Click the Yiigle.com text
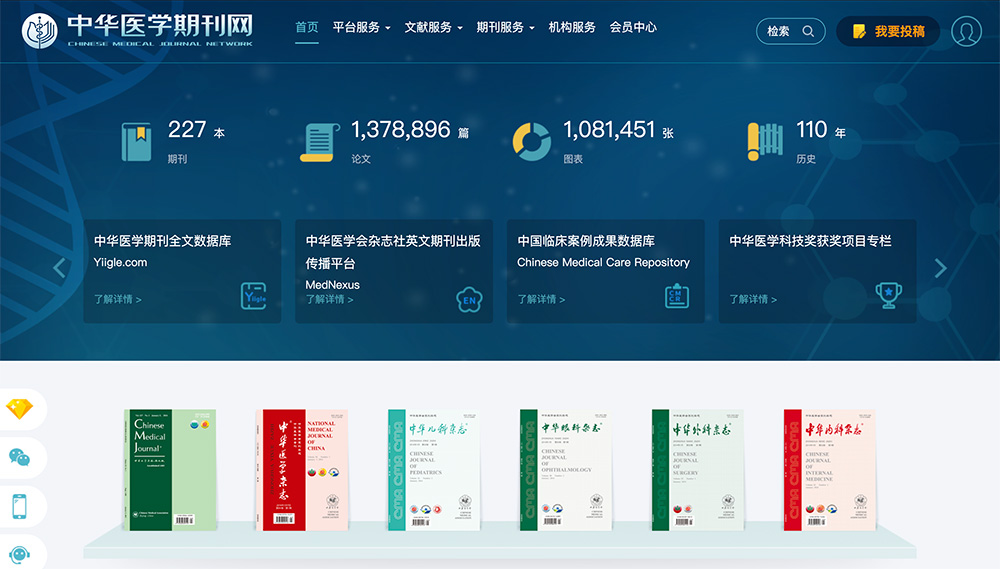This screenshot has height=569, width=1000. [x=121, y=262]
